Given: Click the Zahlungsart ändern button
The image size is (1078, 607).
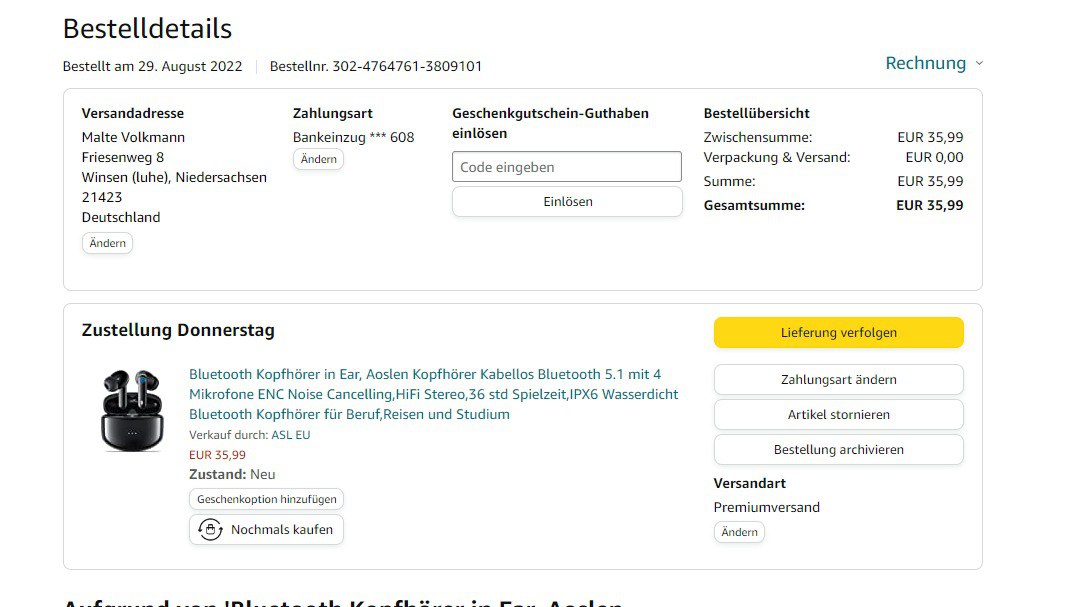Looking at the screenshot, I should (838, 379).
